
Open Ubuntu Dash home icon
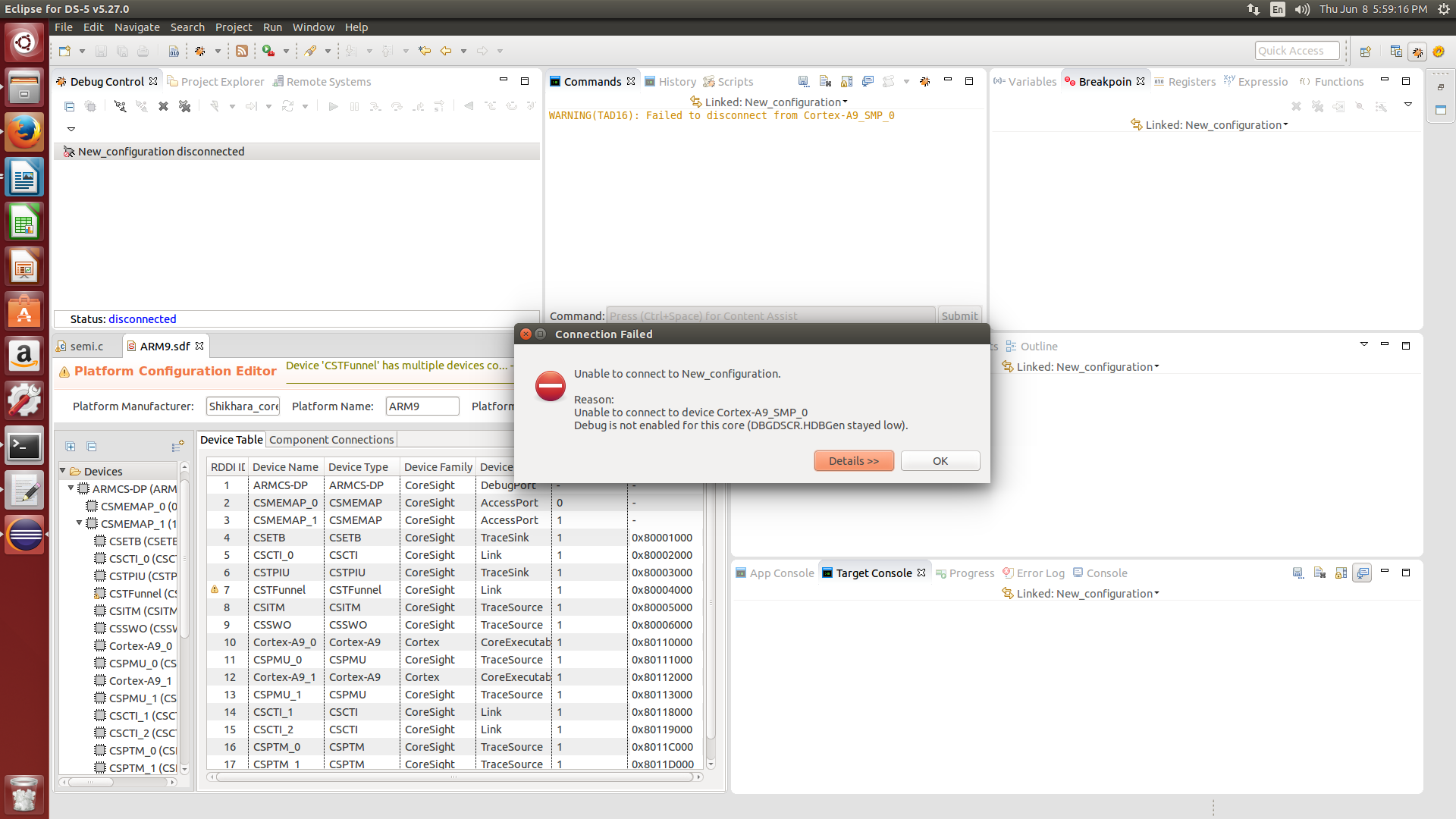24,42
